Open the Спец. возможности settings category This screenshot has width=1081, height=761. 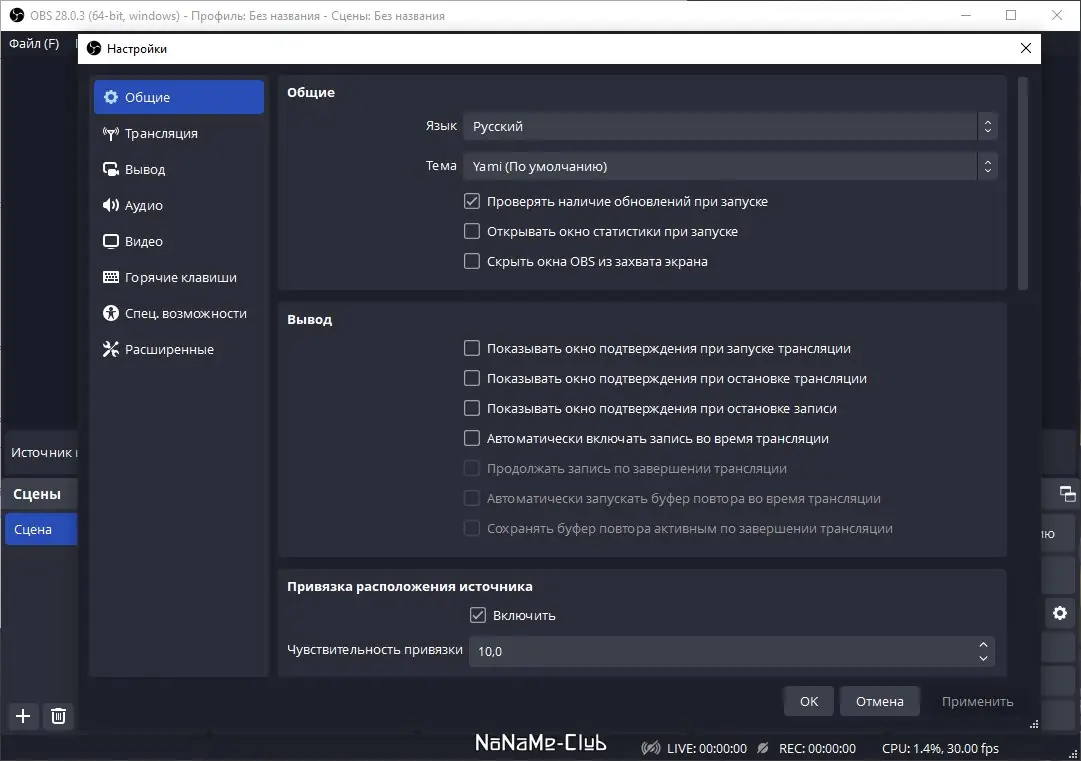(x=179, y=313)
